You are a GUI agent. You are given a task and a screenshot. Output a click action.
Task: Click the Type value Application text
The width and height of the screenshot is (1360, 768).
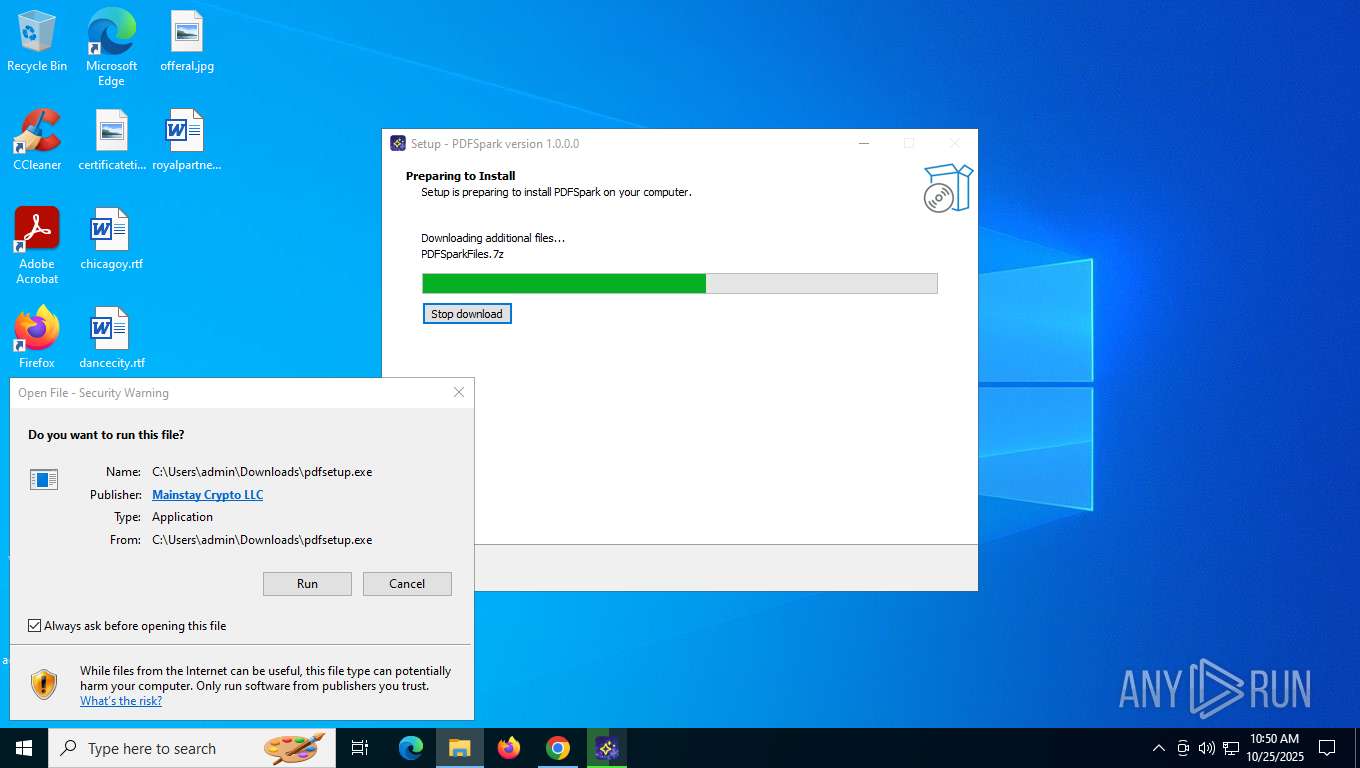coord(182,517)
